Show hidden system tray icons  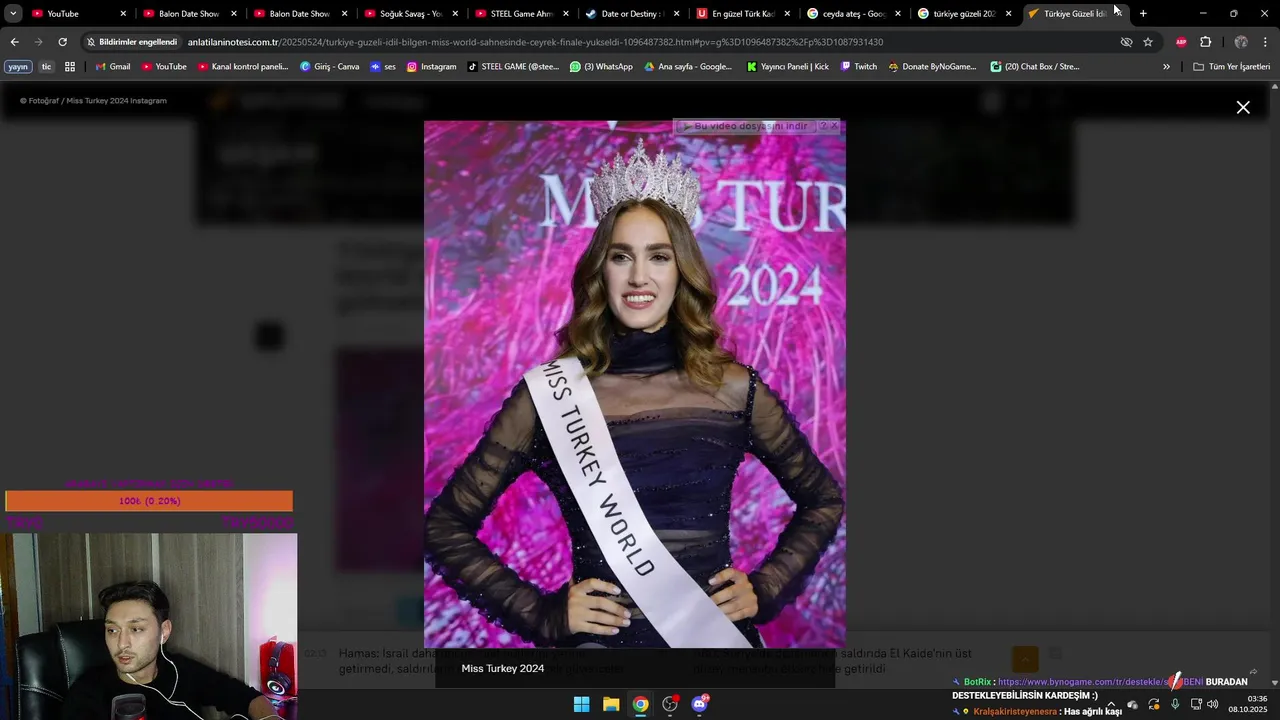click(x=1110, y=704)
